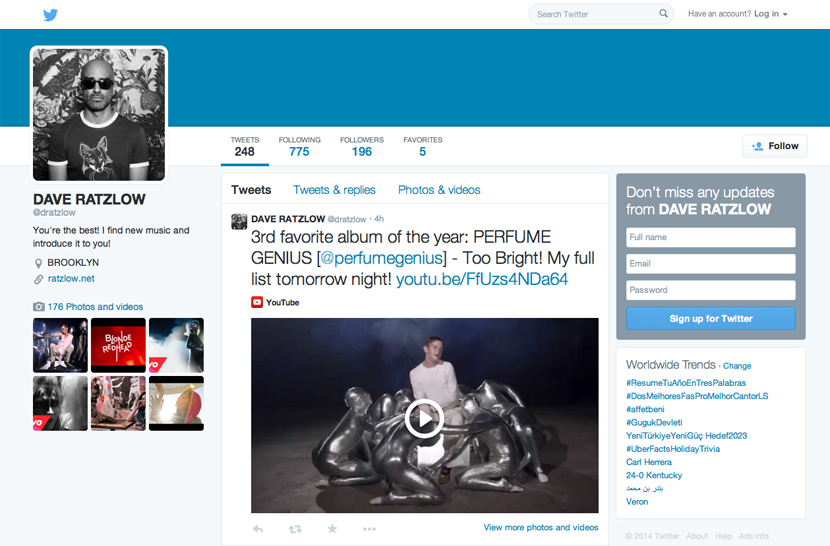Click Sign up for Twitter button
830x546 pixels.
coord(711,318)
